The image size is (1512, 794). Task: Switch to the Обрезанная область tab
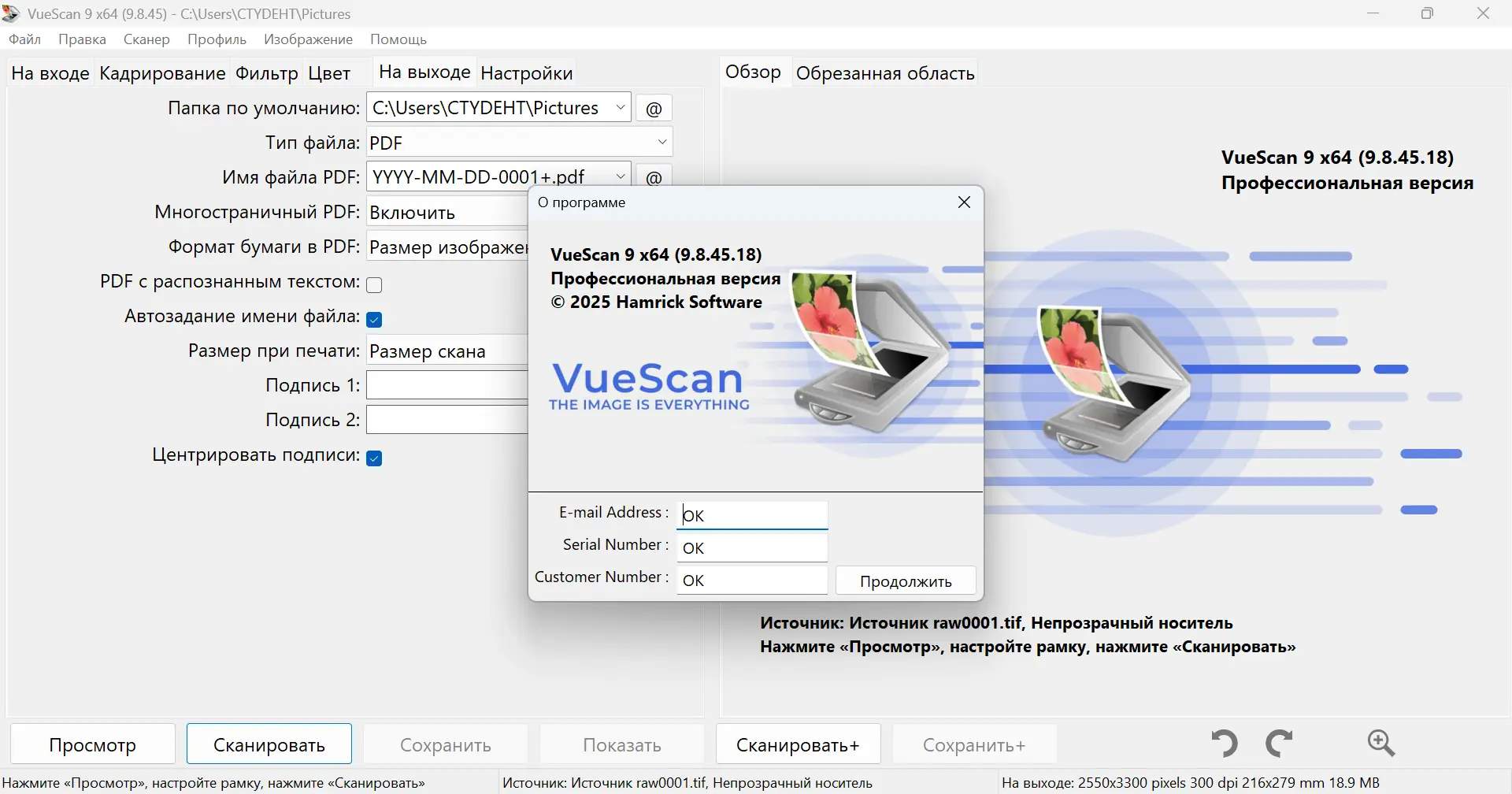[885, 73]
